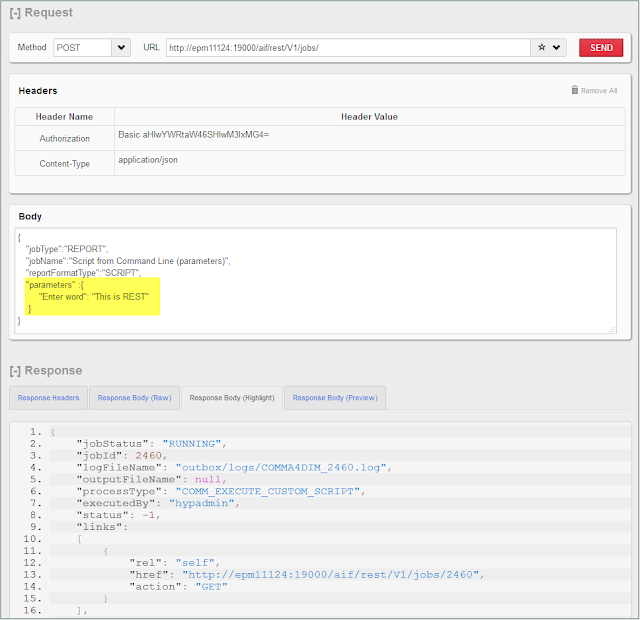Open the Method dropdown arrow
640x620 pixels.
coord(121,48)
